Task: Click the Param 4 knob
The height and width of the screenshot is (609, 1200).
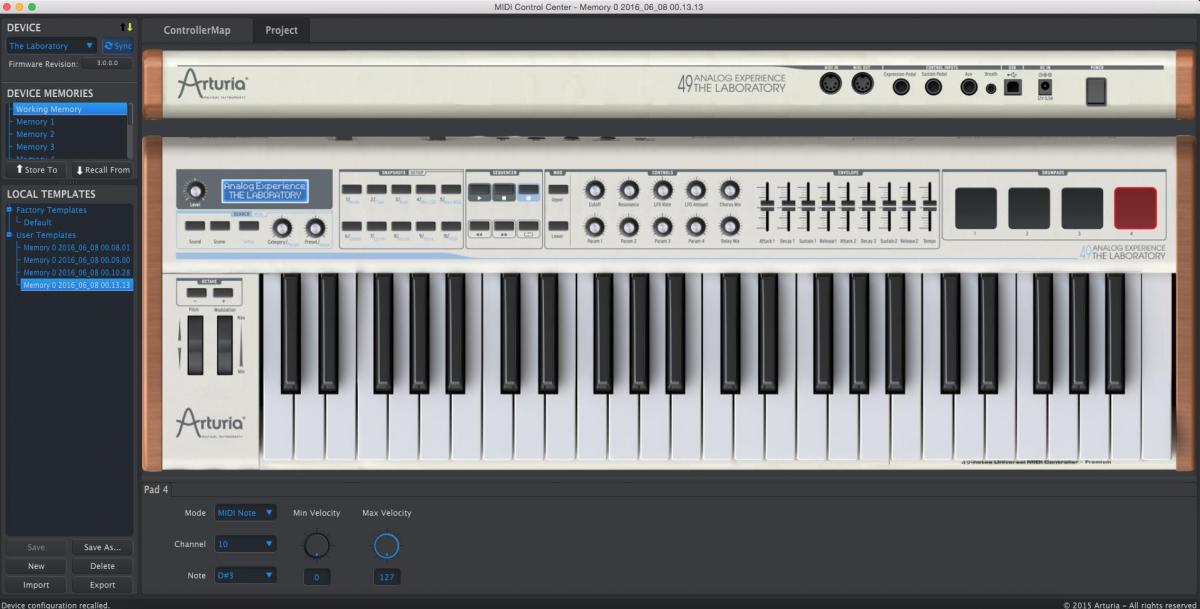Action: tap(696, 226)
